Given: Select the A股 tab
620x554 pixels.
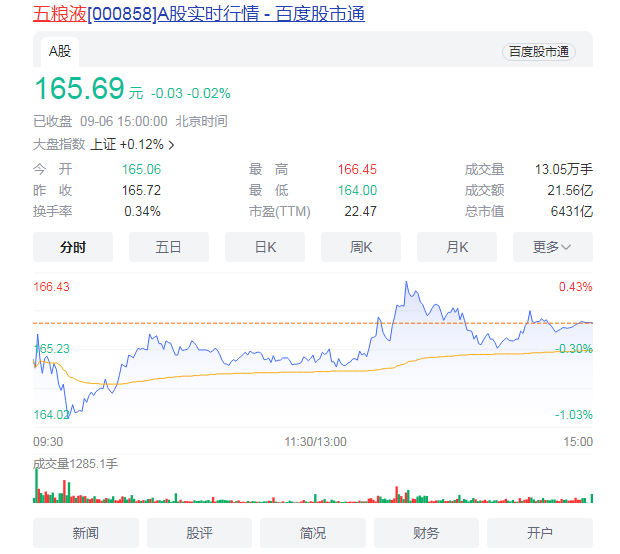Looking at the screenshot, I should tap(60, 52).
